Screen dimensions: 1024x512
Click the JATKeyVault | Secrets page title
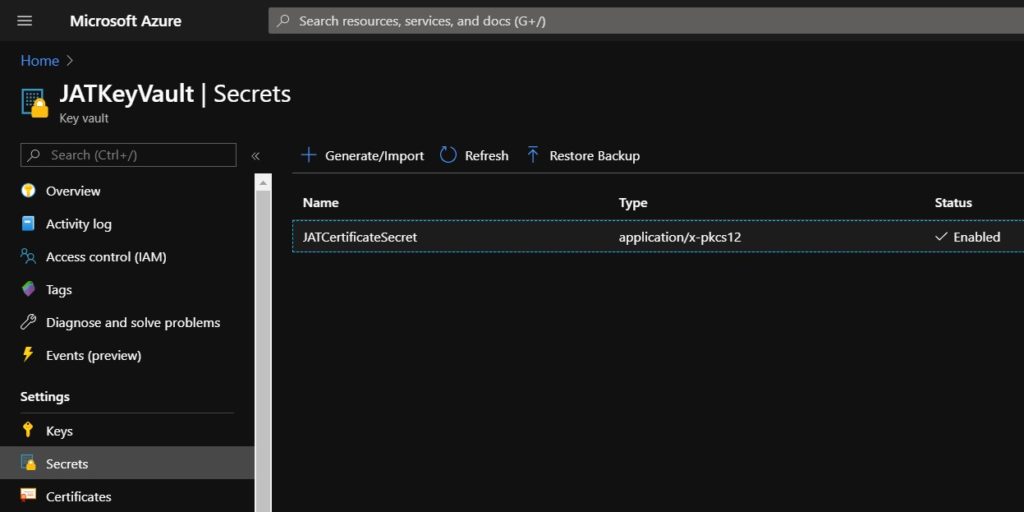175,94
